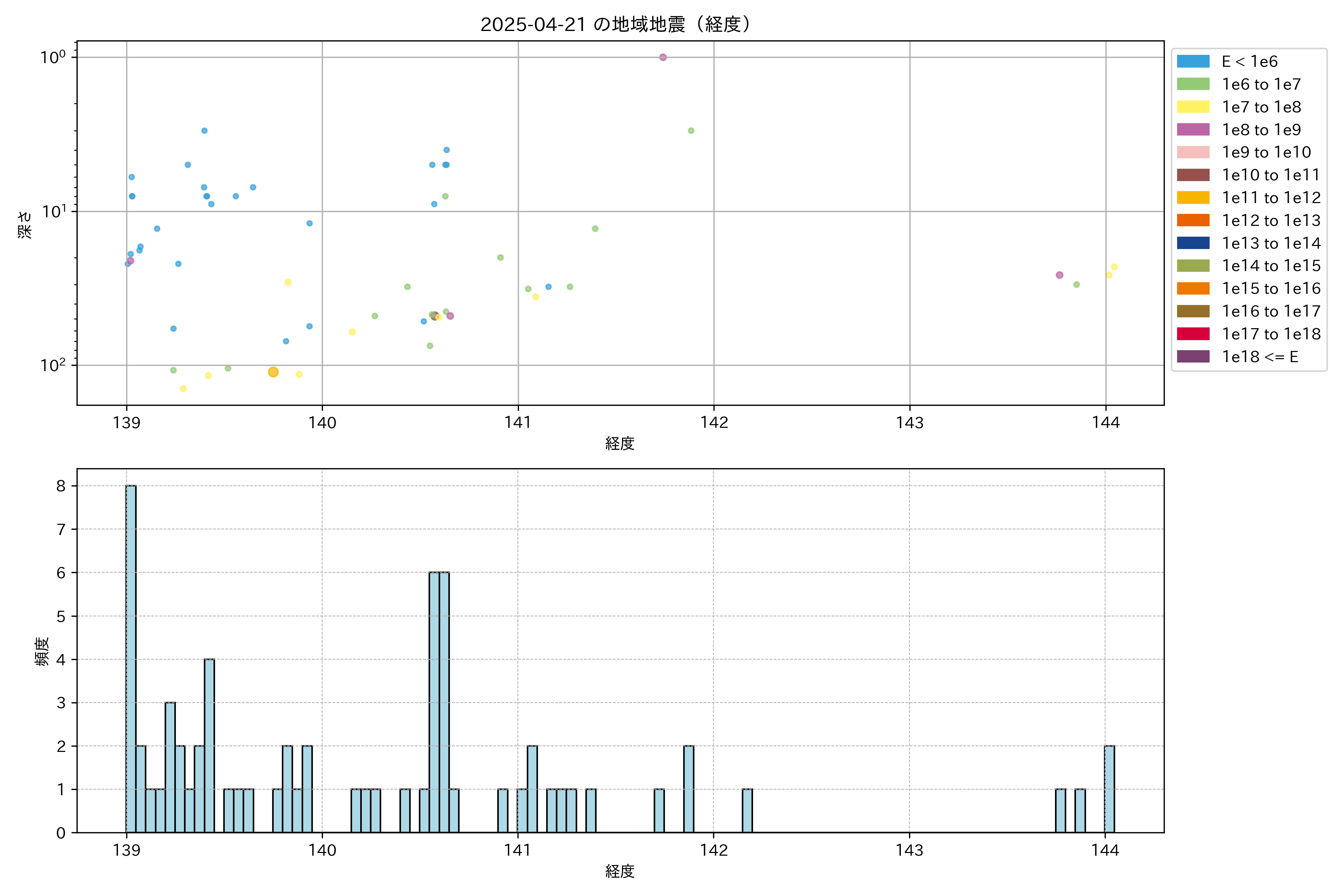This screenshot has height=896, width=1344.
Task: Click the purple 1e18 <= E swatch
Action: coord(1192,357)
